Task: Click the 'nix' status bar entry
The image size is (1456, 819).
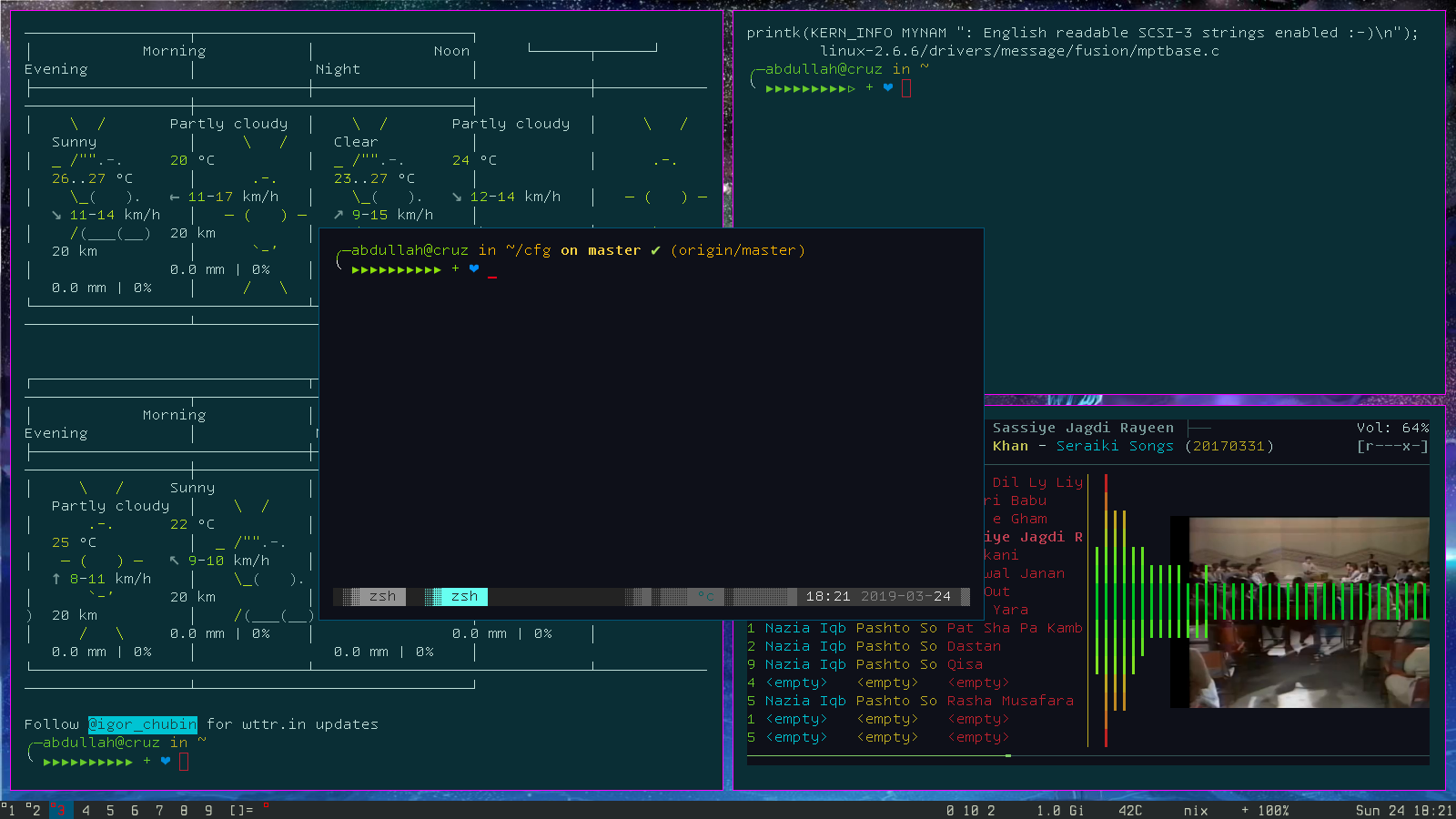Action: (1196, 810)
